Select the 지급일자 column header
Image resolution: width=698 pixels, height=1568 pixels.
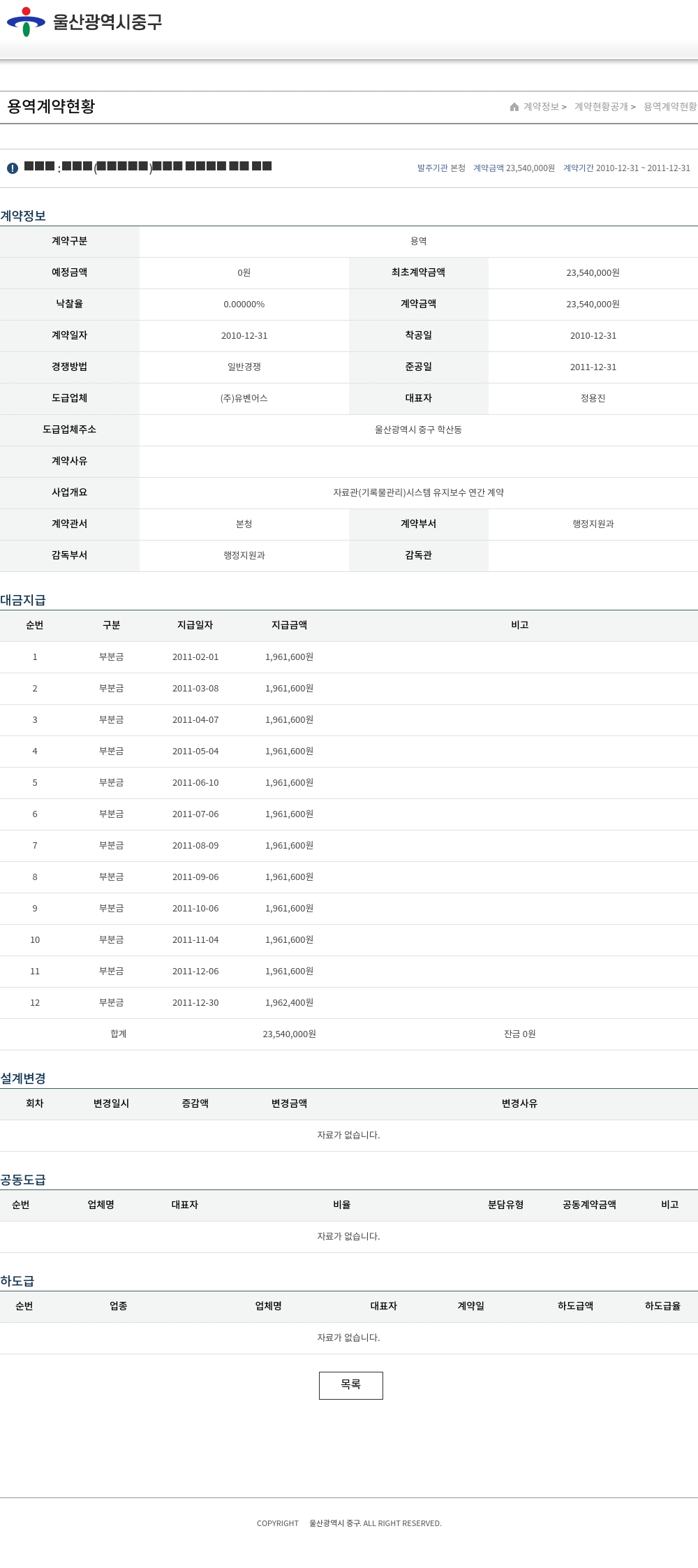click(195, 625)
